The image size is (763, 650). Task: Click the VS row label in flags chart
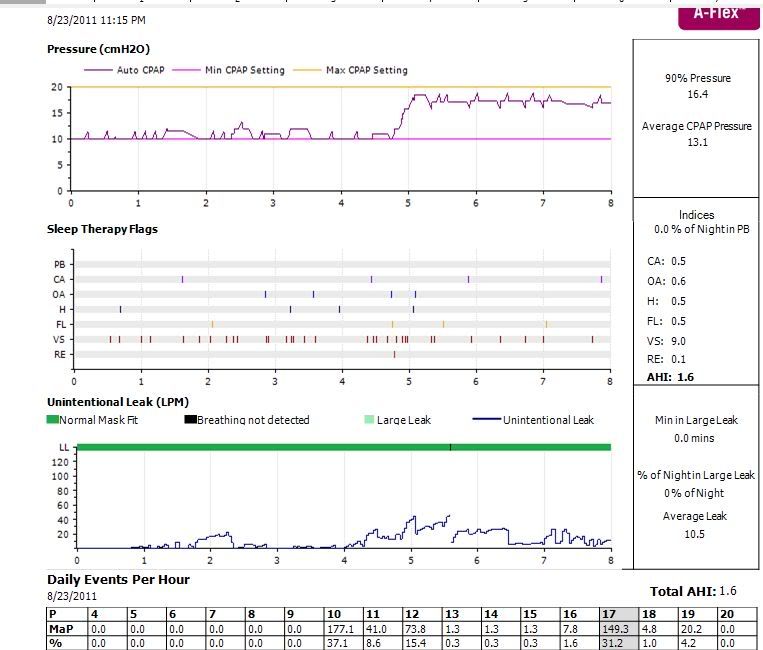59,339
